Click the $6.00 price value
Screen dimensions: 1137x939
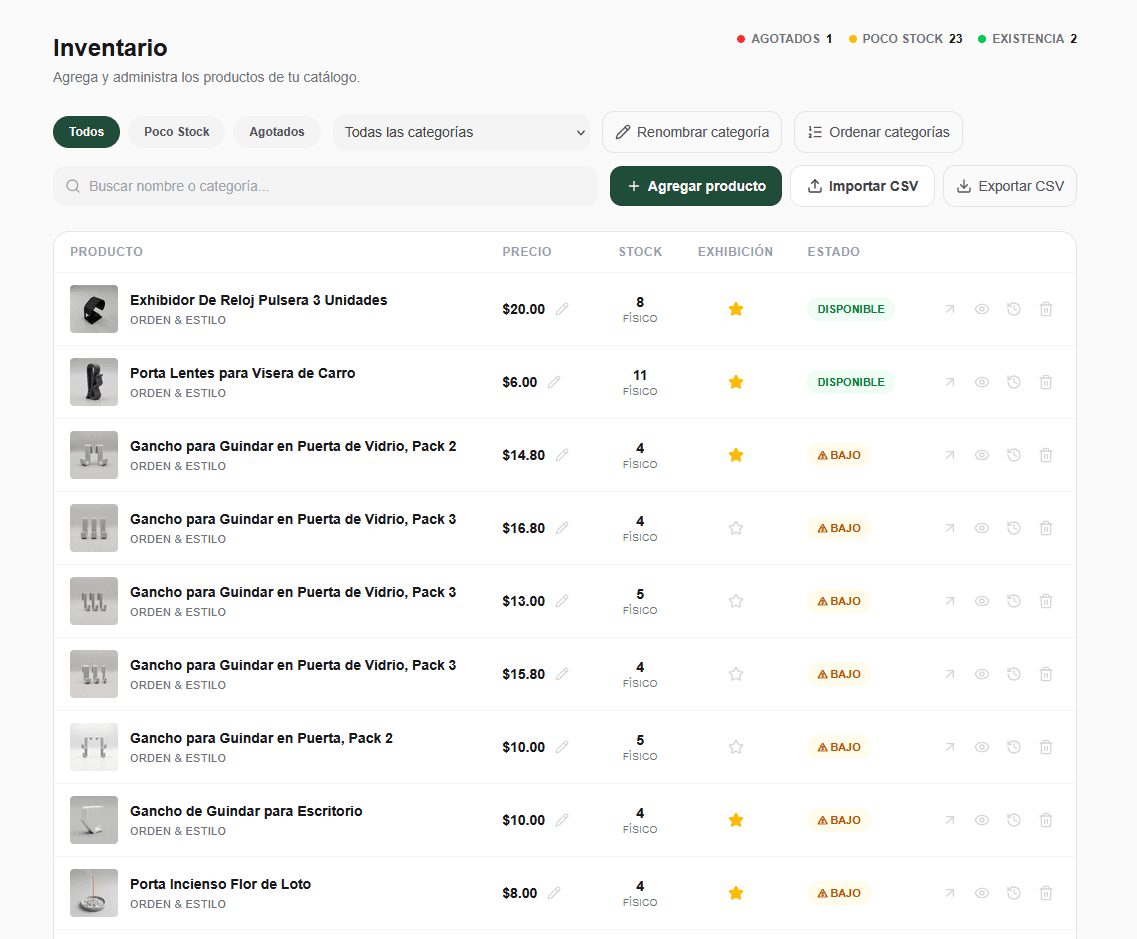click(x=520, y=382)
